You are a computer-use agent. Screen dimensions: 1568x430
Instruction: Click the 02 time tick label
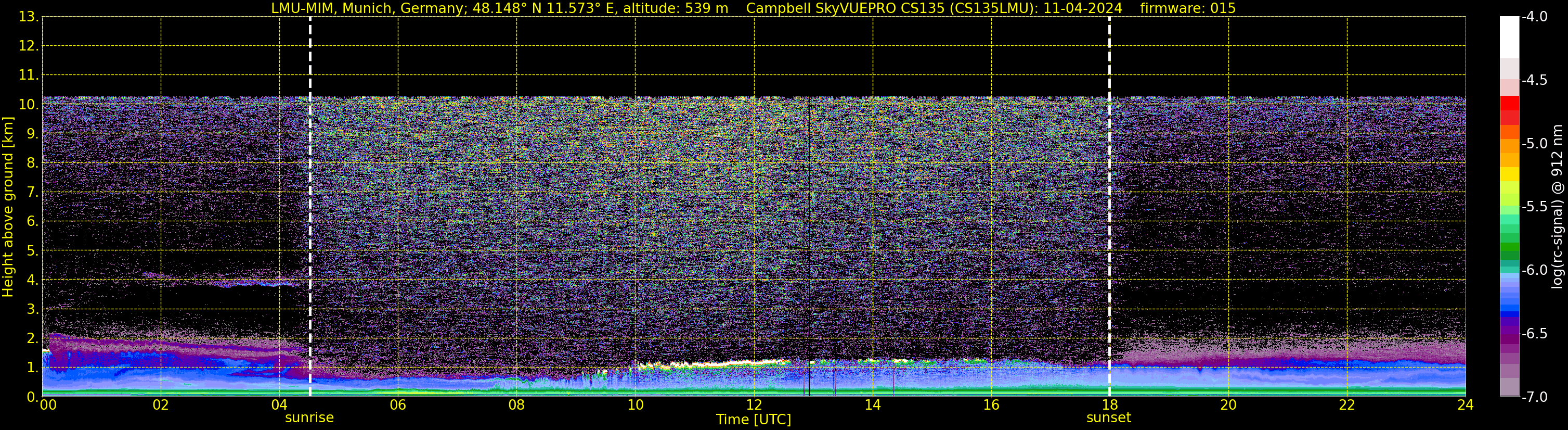[x=161, y=404]
